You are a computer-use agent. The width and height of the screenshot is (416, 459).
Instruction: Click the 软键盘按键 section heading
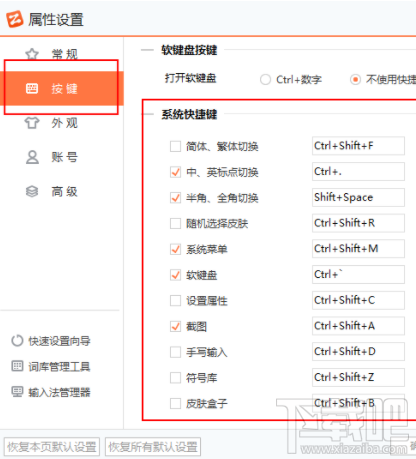point(189,50)
